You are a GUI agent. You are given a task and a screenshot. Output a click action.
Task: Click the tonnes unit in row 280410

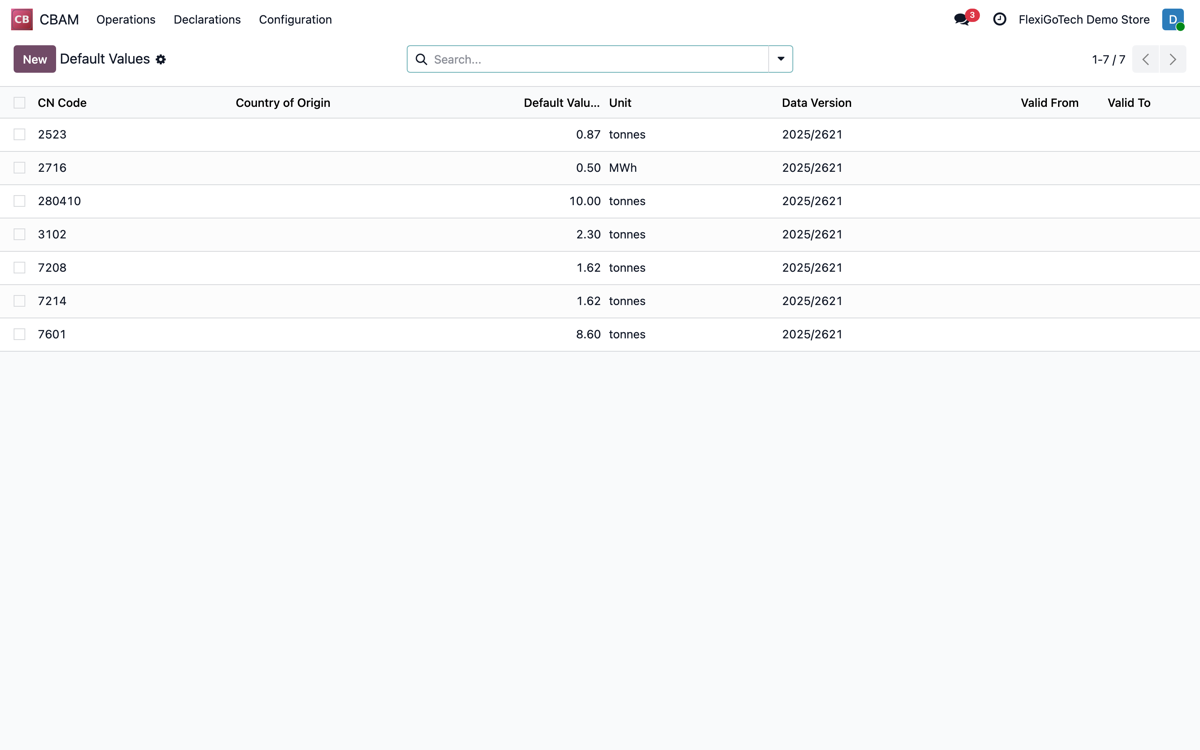[627, 201]
